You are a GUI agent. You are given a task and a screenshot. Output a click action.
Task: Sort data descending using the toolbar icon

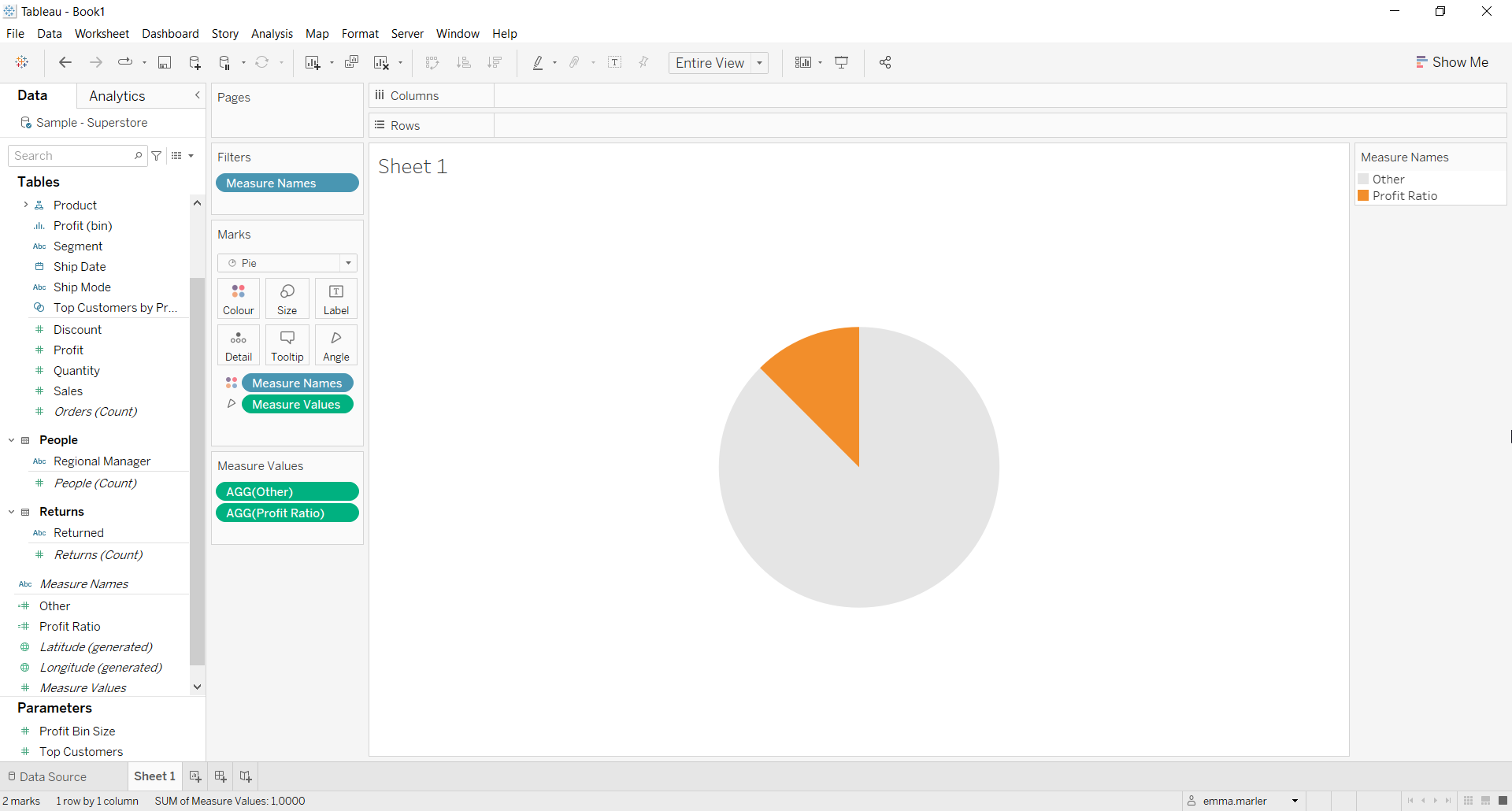(495, 62)
